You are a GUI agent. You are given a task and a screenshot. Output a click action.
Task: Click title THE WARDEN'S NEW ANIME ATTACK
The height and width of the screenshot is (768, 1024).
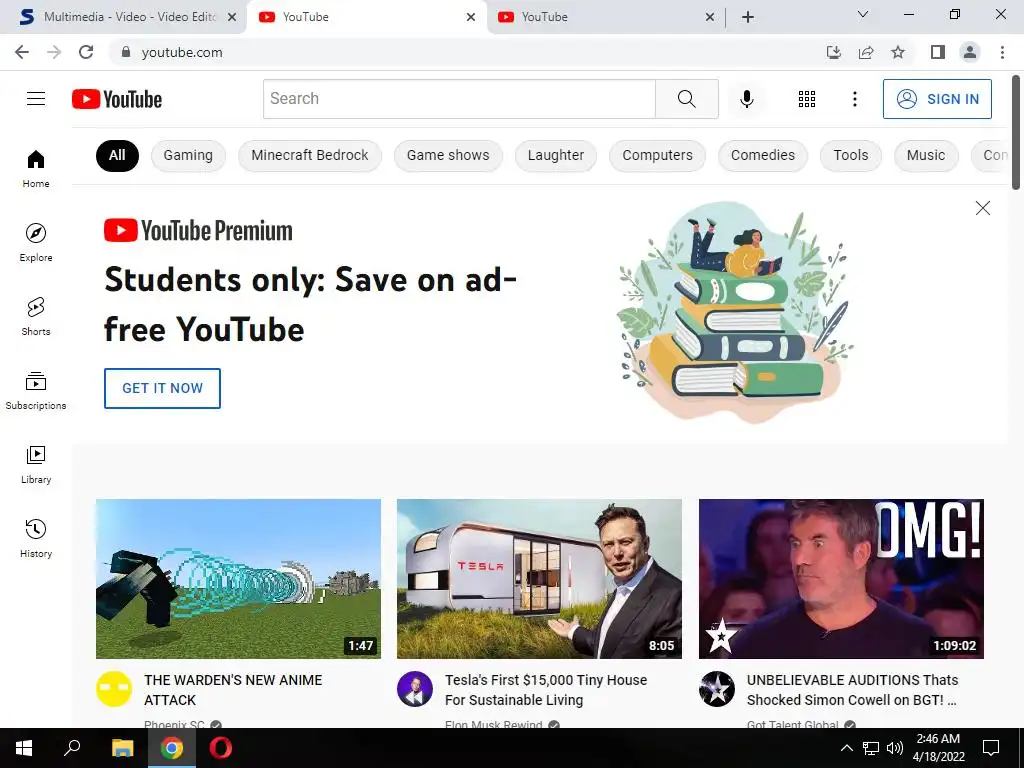(233, 690)
